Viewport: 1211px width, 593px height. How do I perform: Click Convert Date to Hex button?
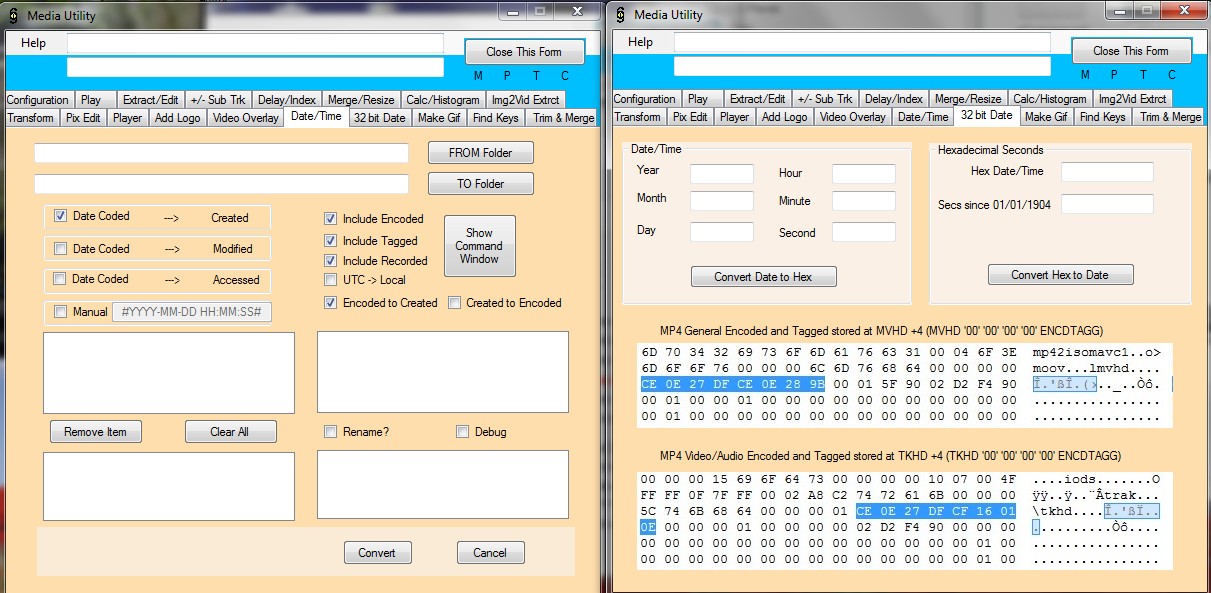pyautogui.click(x=764, y=277)
